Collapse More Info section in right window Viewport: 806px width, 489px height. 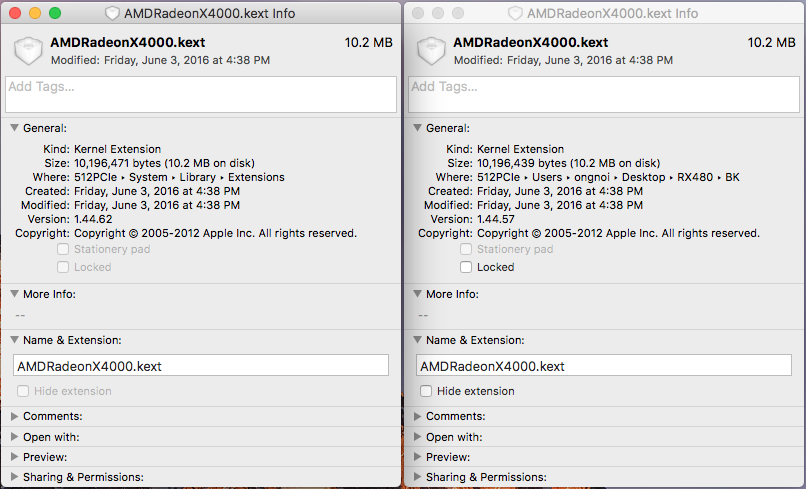coord(417,294)
